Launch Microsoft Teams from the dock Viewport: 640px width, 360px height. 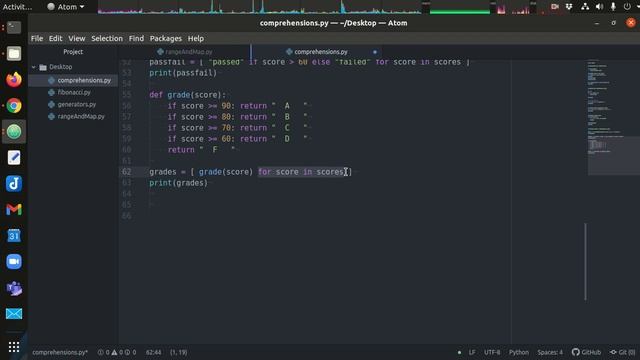click(x=14, y=288)
